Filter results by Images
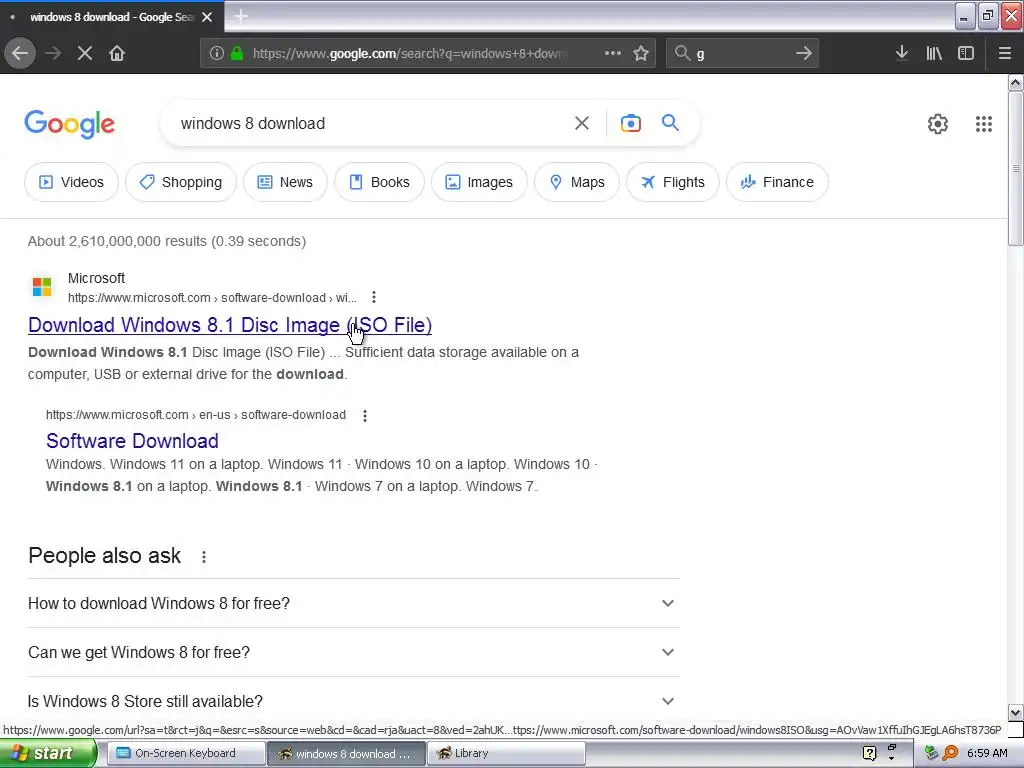The width and height of the screenshot is (1024, 768). (x=479, y=182)
